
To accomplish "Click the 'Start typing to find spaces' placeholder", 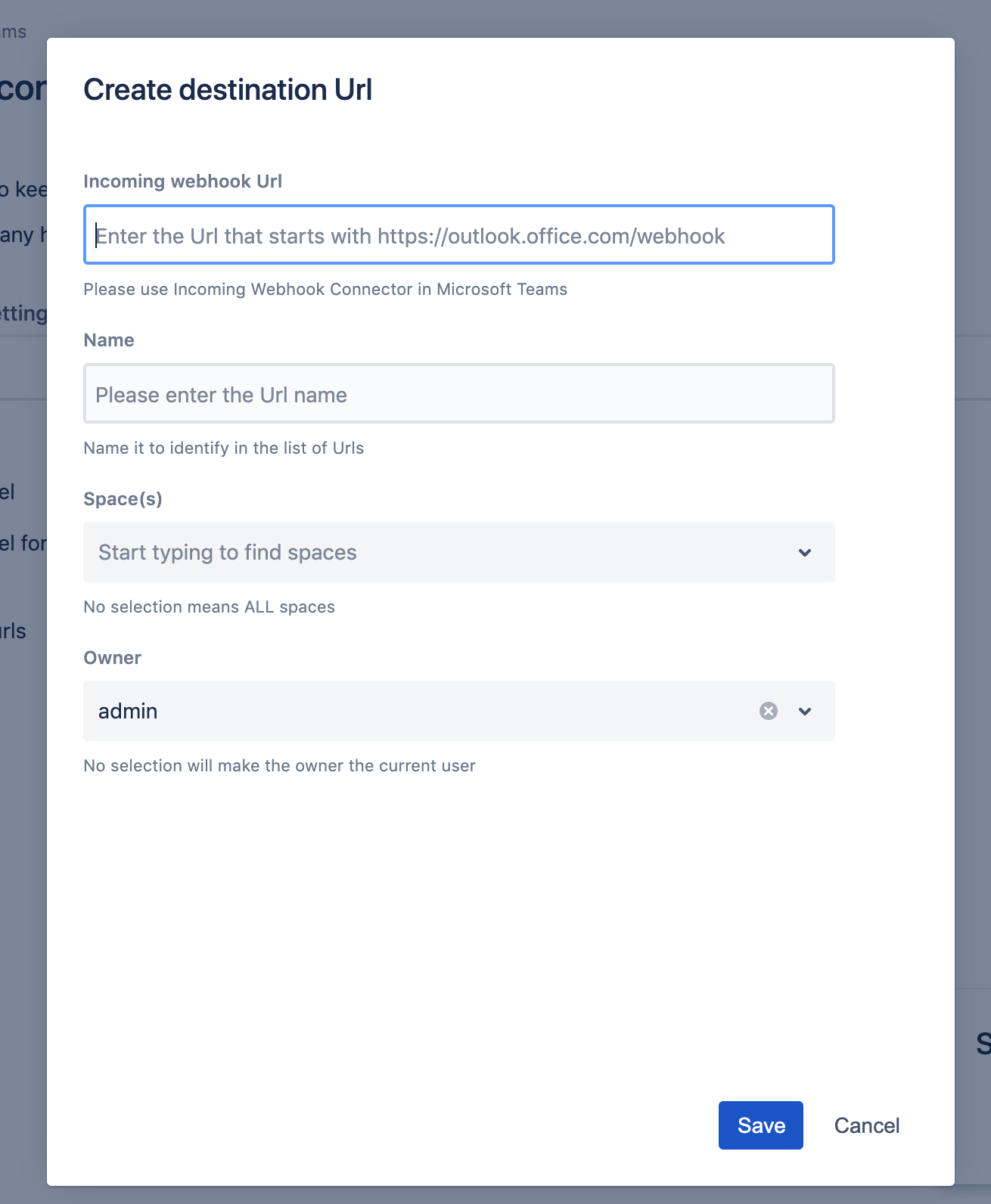I will [227, 552].
